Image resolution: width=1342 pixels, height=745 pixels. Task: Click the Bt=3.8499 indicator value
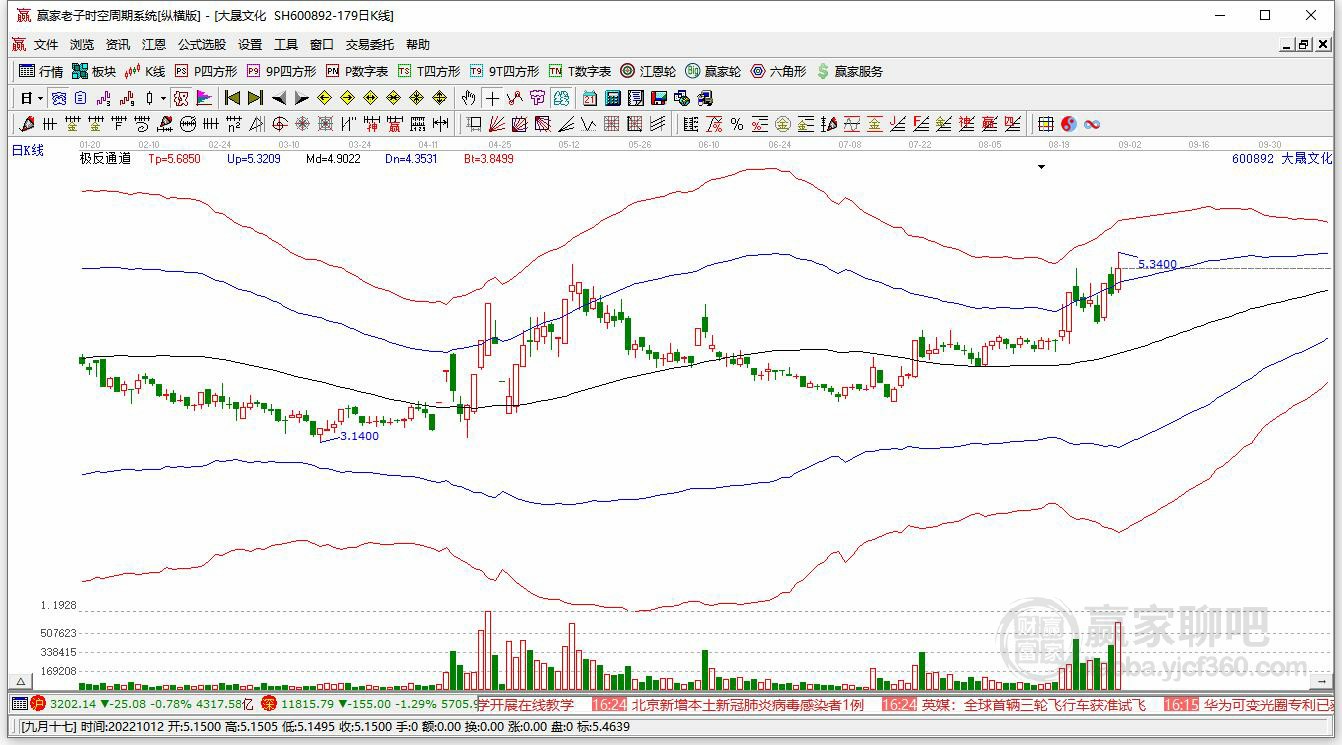489,158
